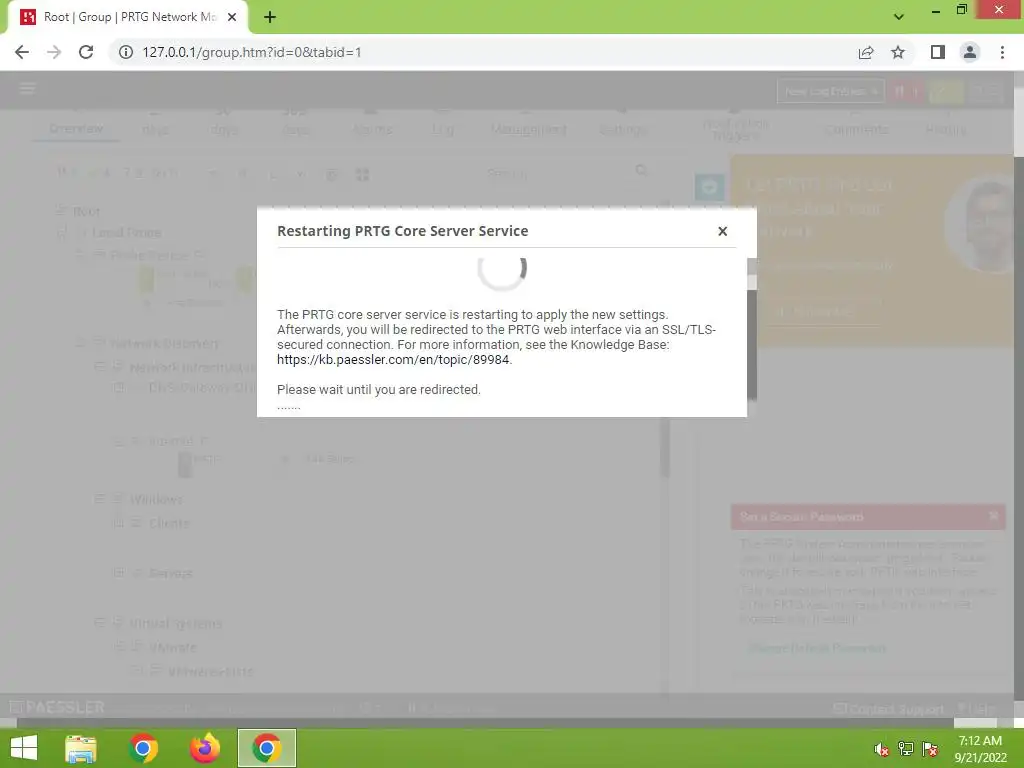The height and width of the screenshot is (768, 1024).
Task: Open the kb.paessler.com topic 89984 link
Action: (392, 360)
